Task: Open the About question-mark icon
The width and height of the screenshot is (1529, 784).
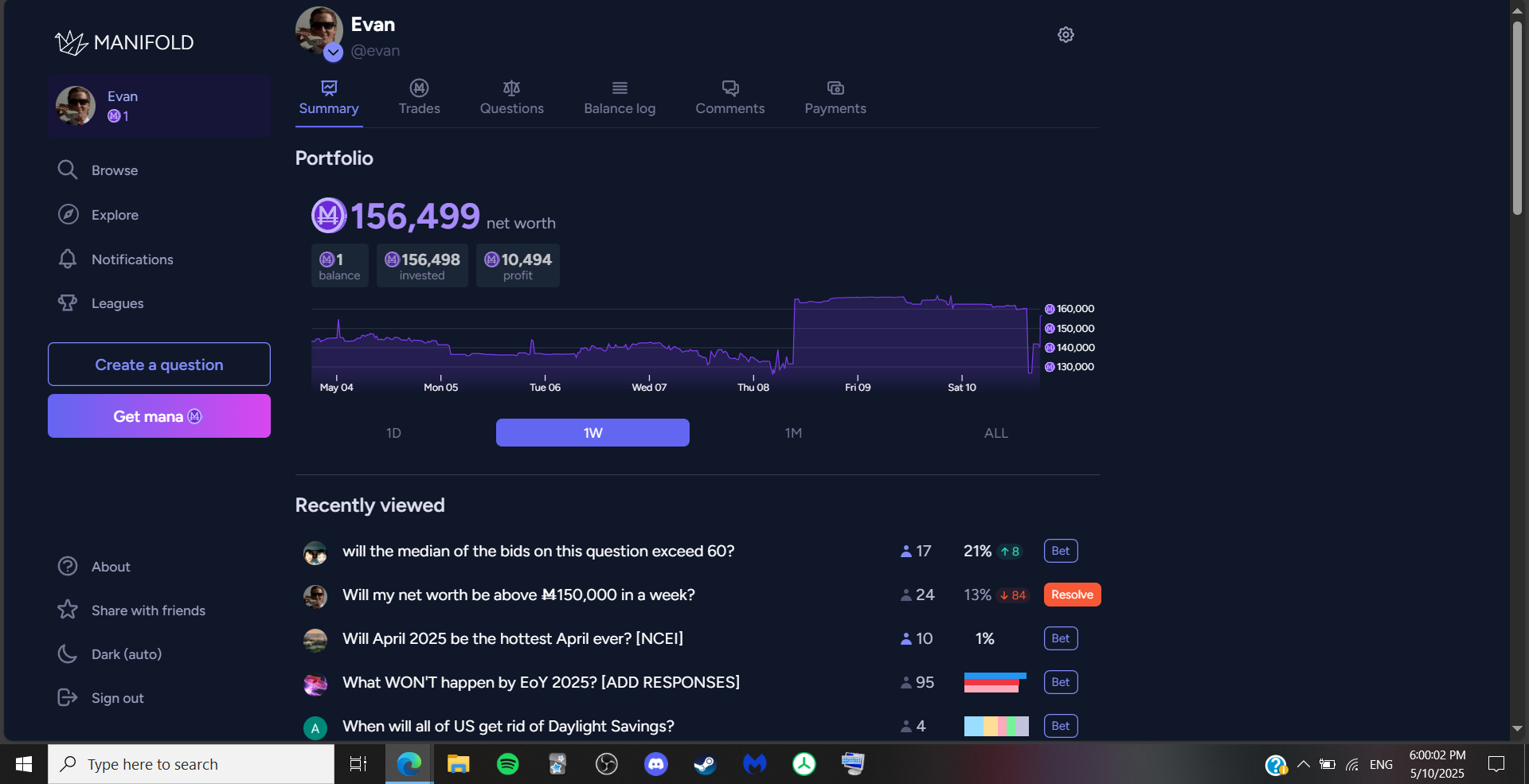Action: click(x=68, y=566)
